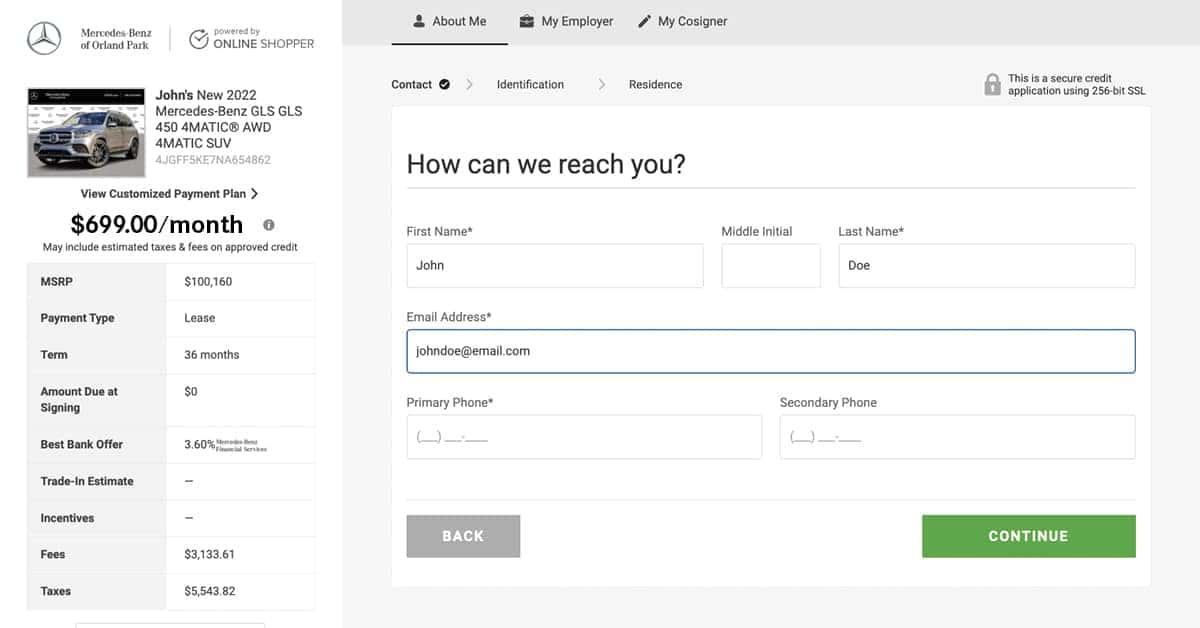Select the VIN 4JGFF5KE7NA654862
The height and width of the screenshot is (628, 1200).
213,160
